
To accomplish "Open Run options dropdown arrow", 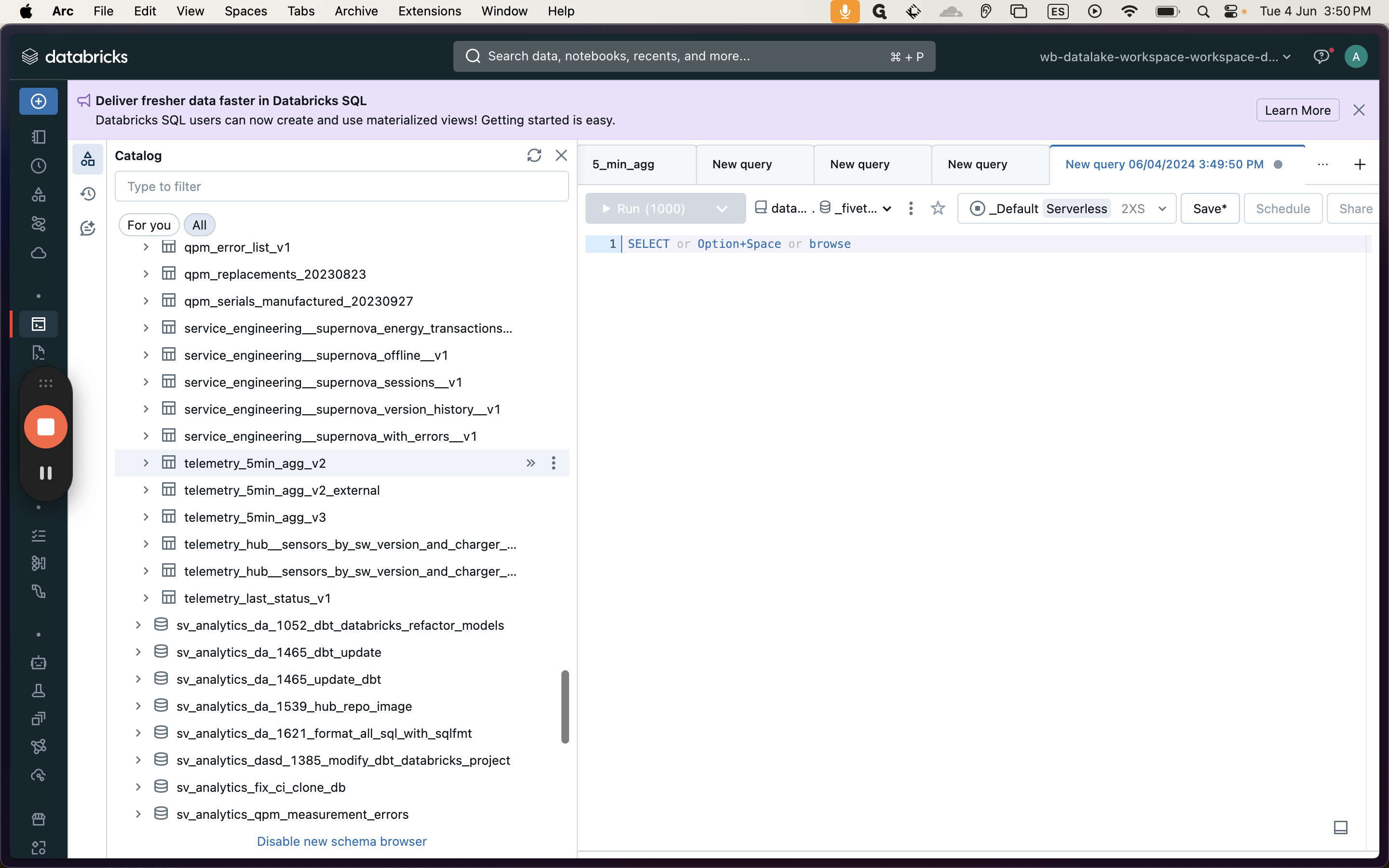I will [722, 208].
